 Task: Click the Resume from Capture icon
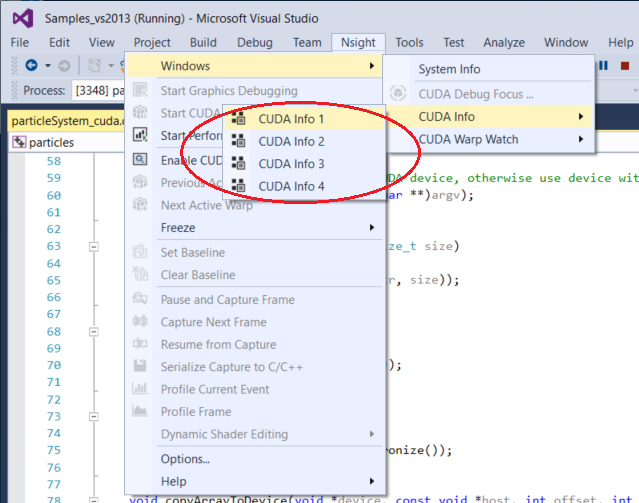(x=140, y=344)
